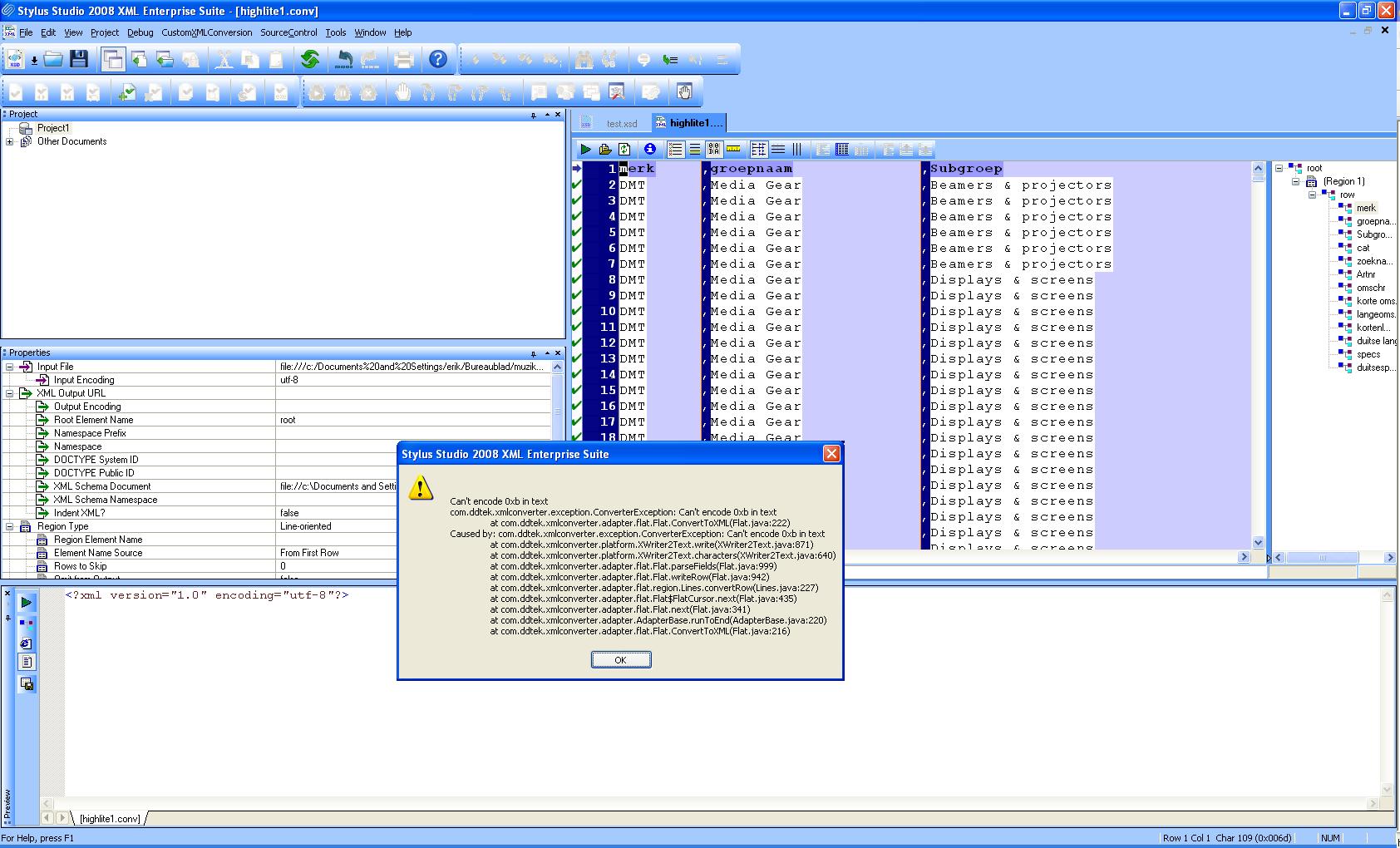Open the Tools menu
1400x848 pixels.
(336, 32)
